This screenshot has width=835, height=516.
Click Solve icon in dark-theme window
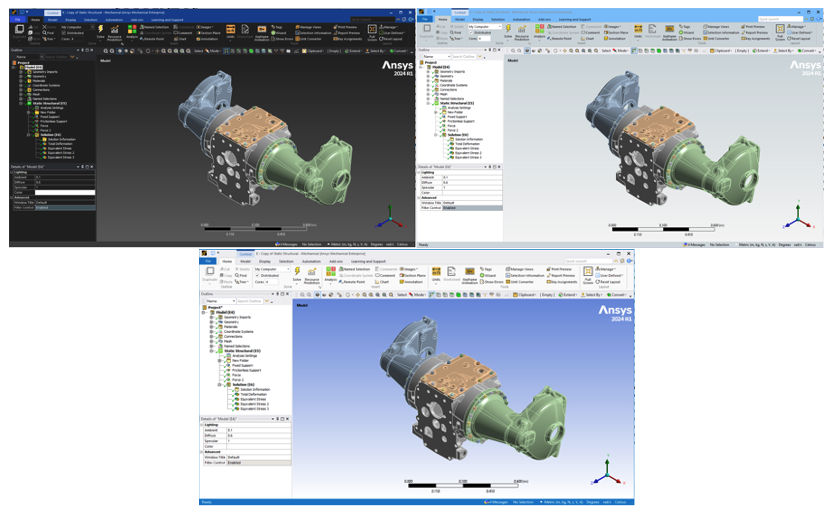(x=102, y=32)
